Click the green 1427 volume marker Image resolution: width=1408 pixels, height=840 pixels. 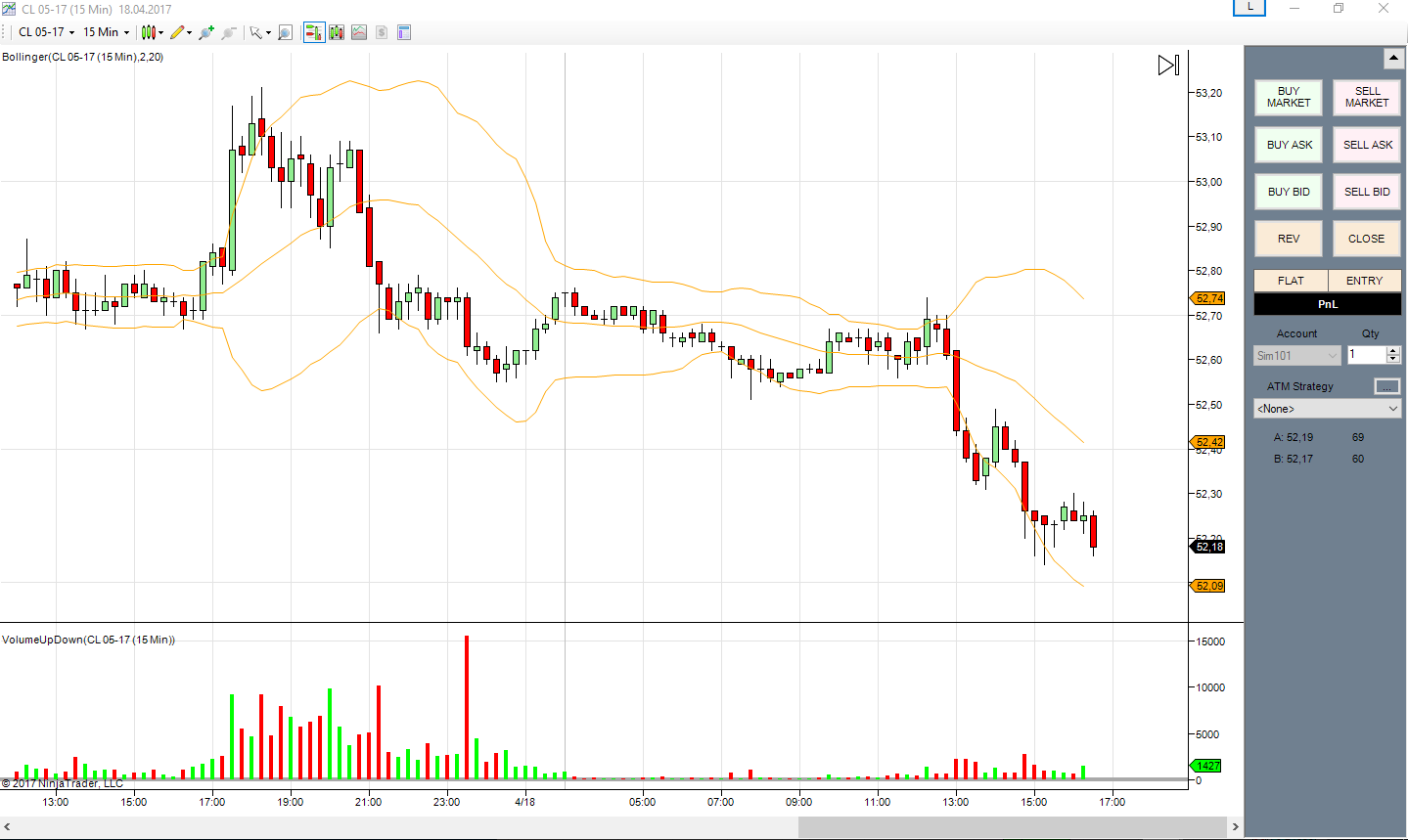[x=1207, y=766]
